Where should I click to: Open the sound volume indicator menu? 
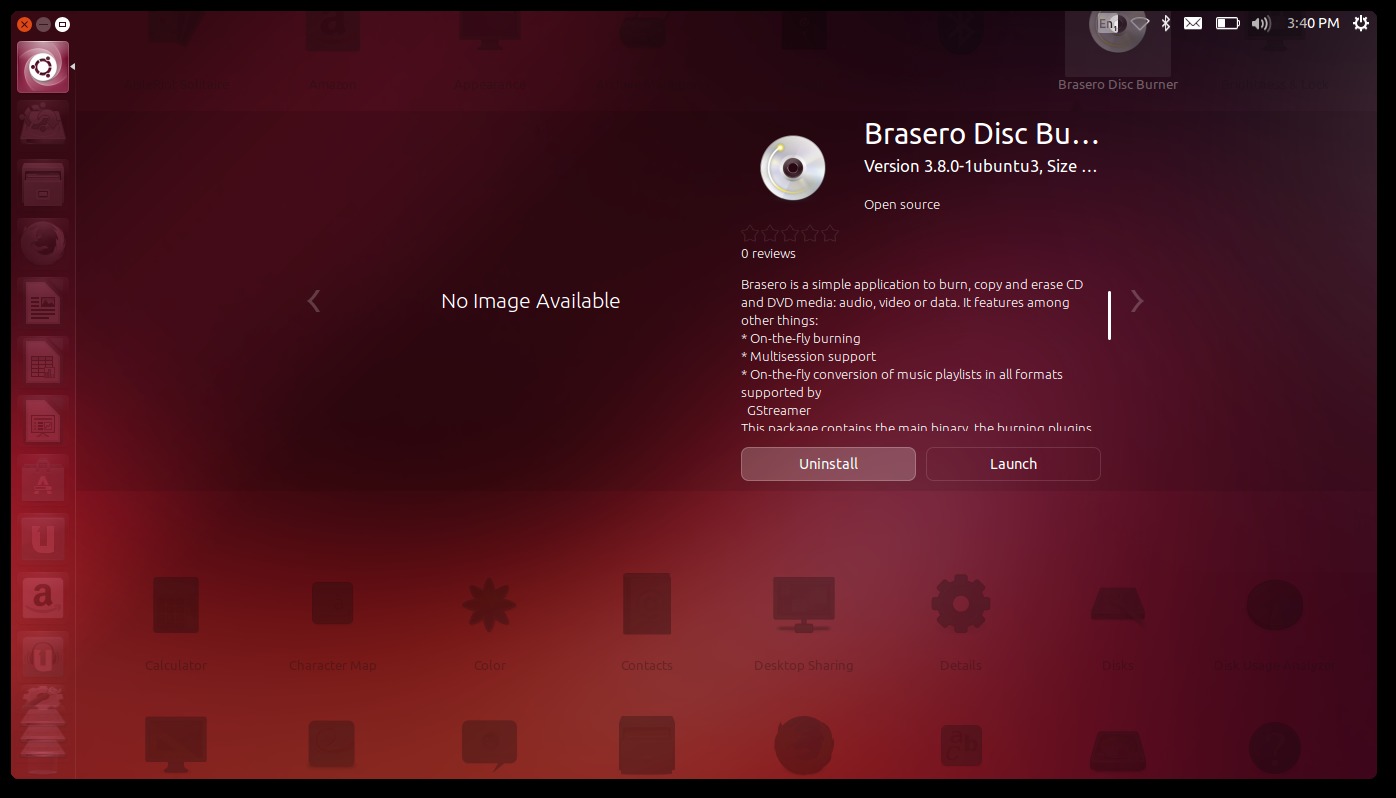pyautogui.click(x=1261, y=22)
